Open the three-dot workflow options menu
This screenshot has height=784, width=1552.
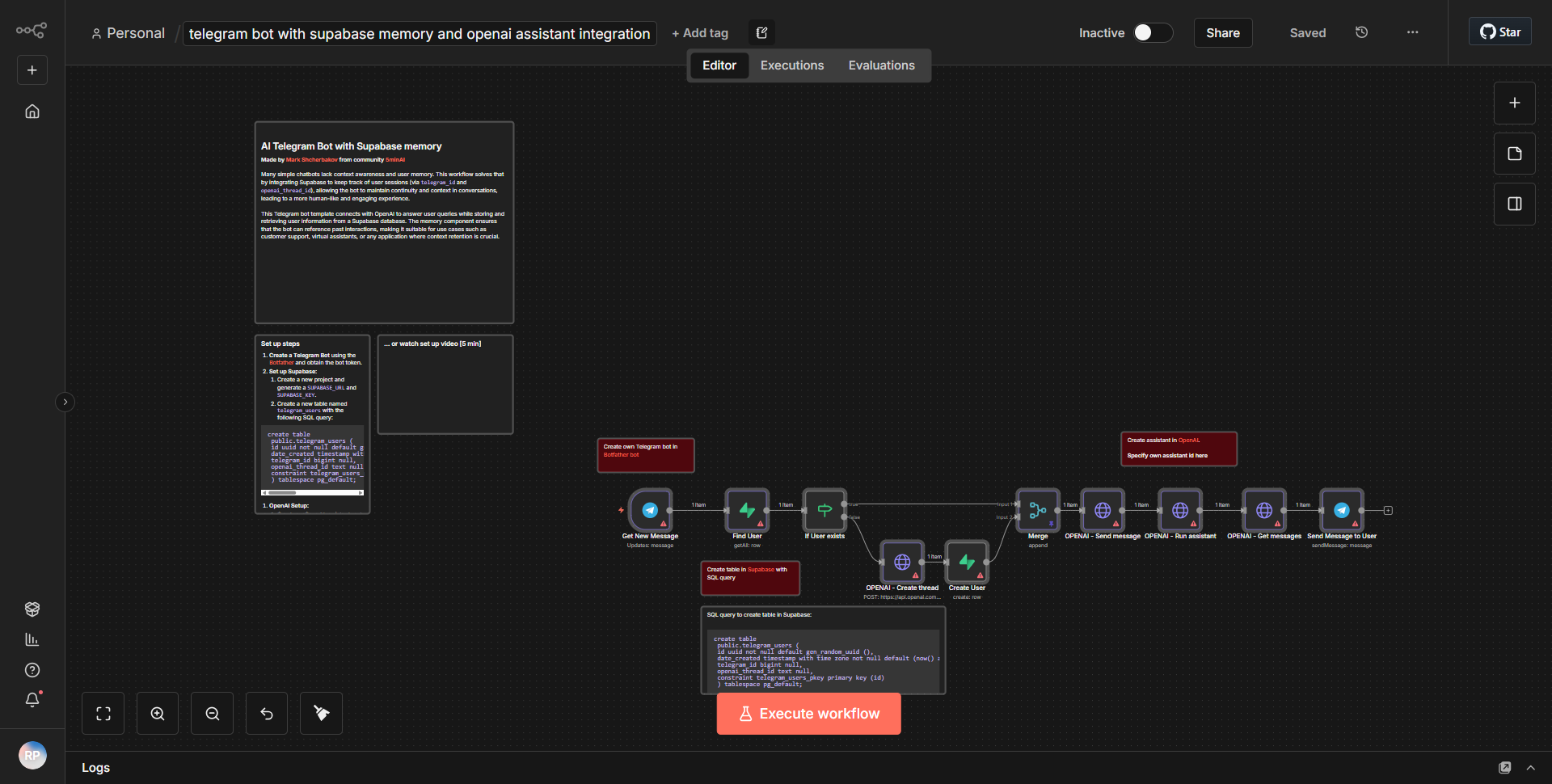(1412, 32)
